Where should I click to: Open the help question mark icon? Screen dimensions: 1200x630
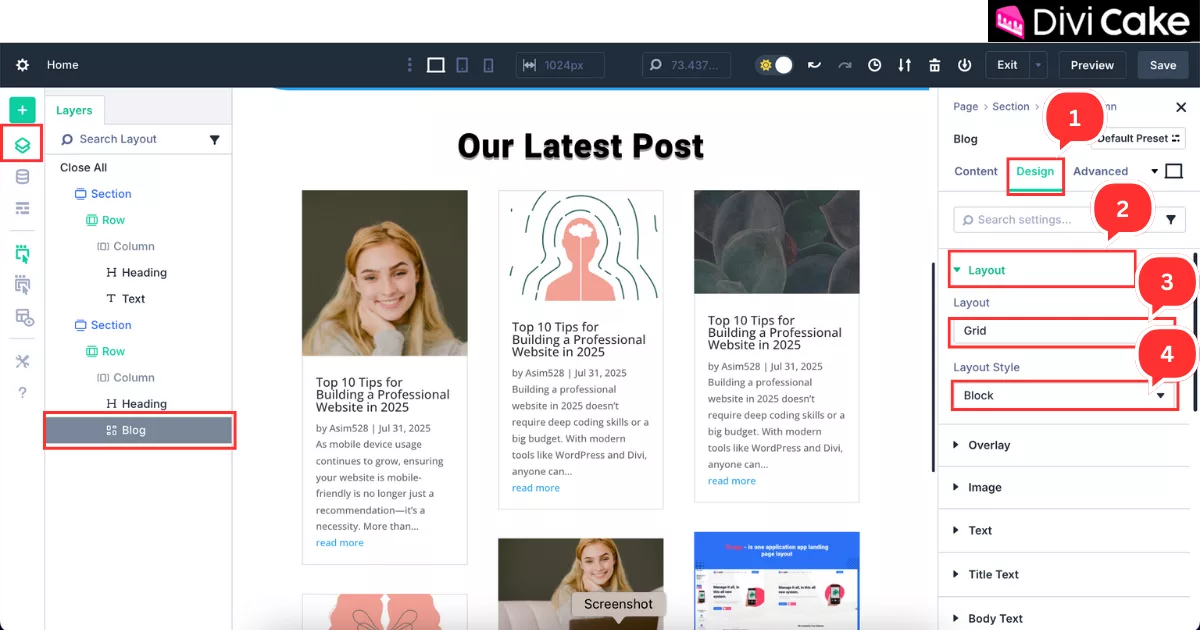pos(22,392)
